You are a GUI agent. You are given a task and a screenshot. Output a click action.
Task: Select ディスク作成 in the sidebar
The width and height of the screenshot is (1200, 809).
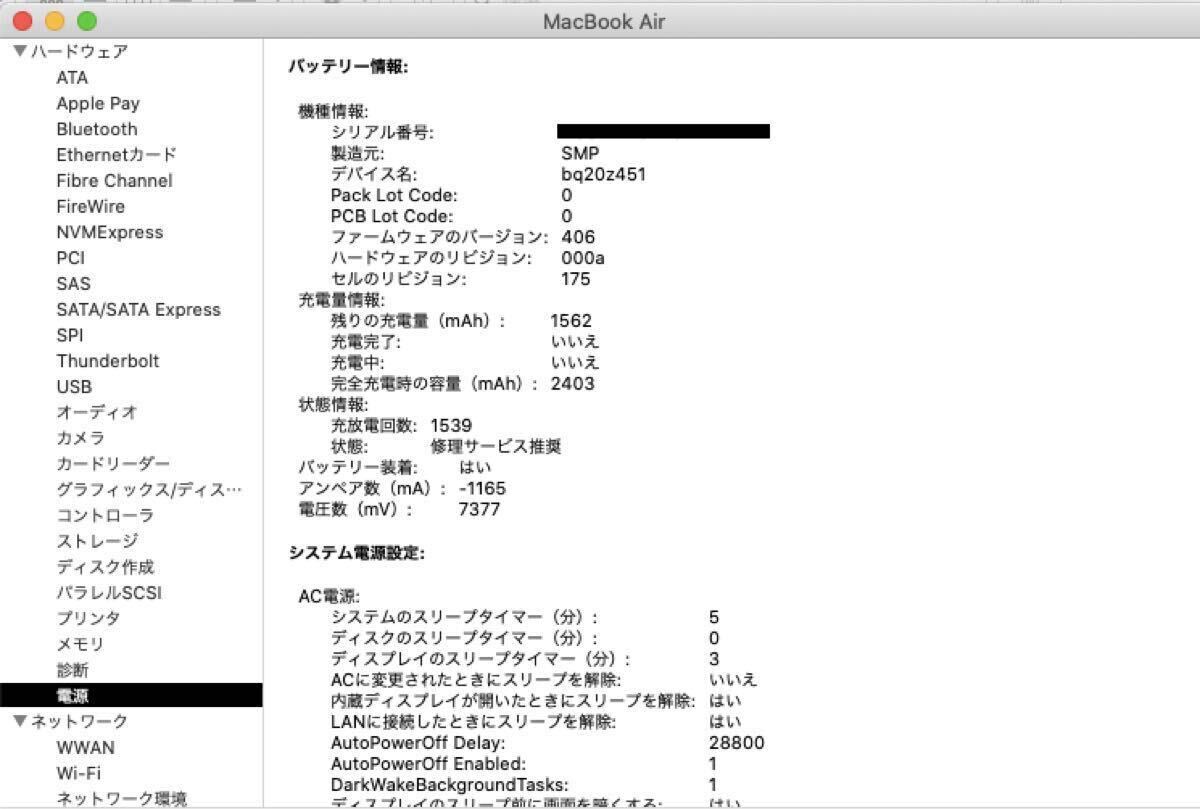click(x=105, y=567)
